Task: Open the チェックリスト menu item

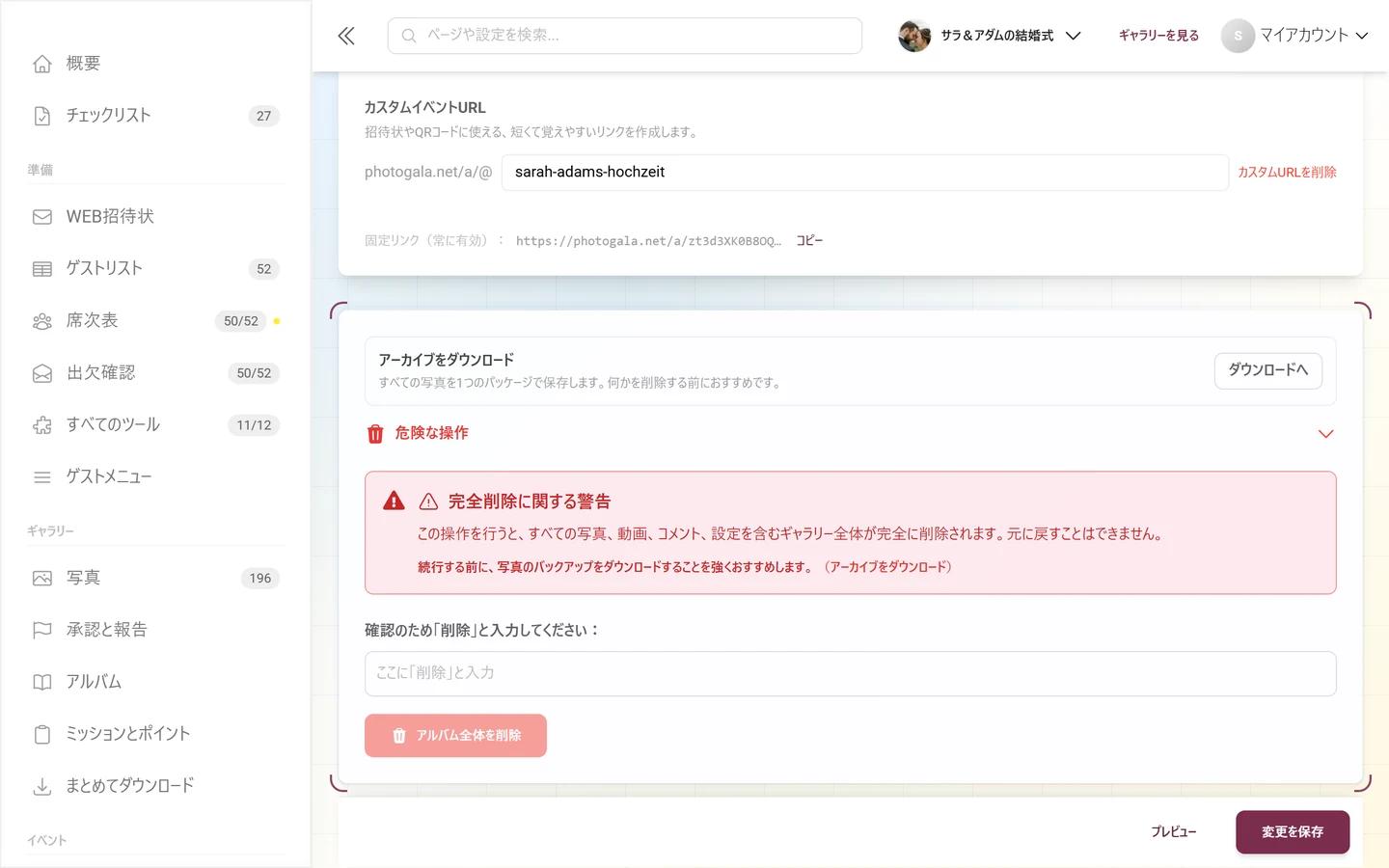Action: [155, 116]
